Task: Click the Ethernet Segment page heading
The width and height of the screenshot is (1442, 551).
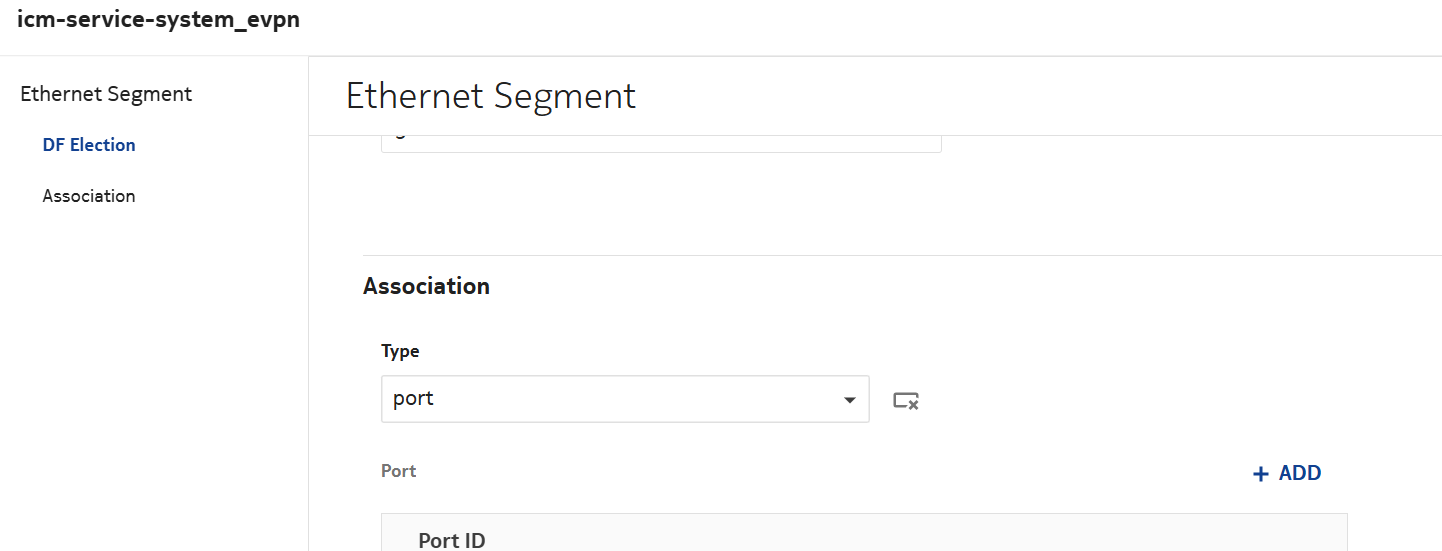Action: (491, 96)
